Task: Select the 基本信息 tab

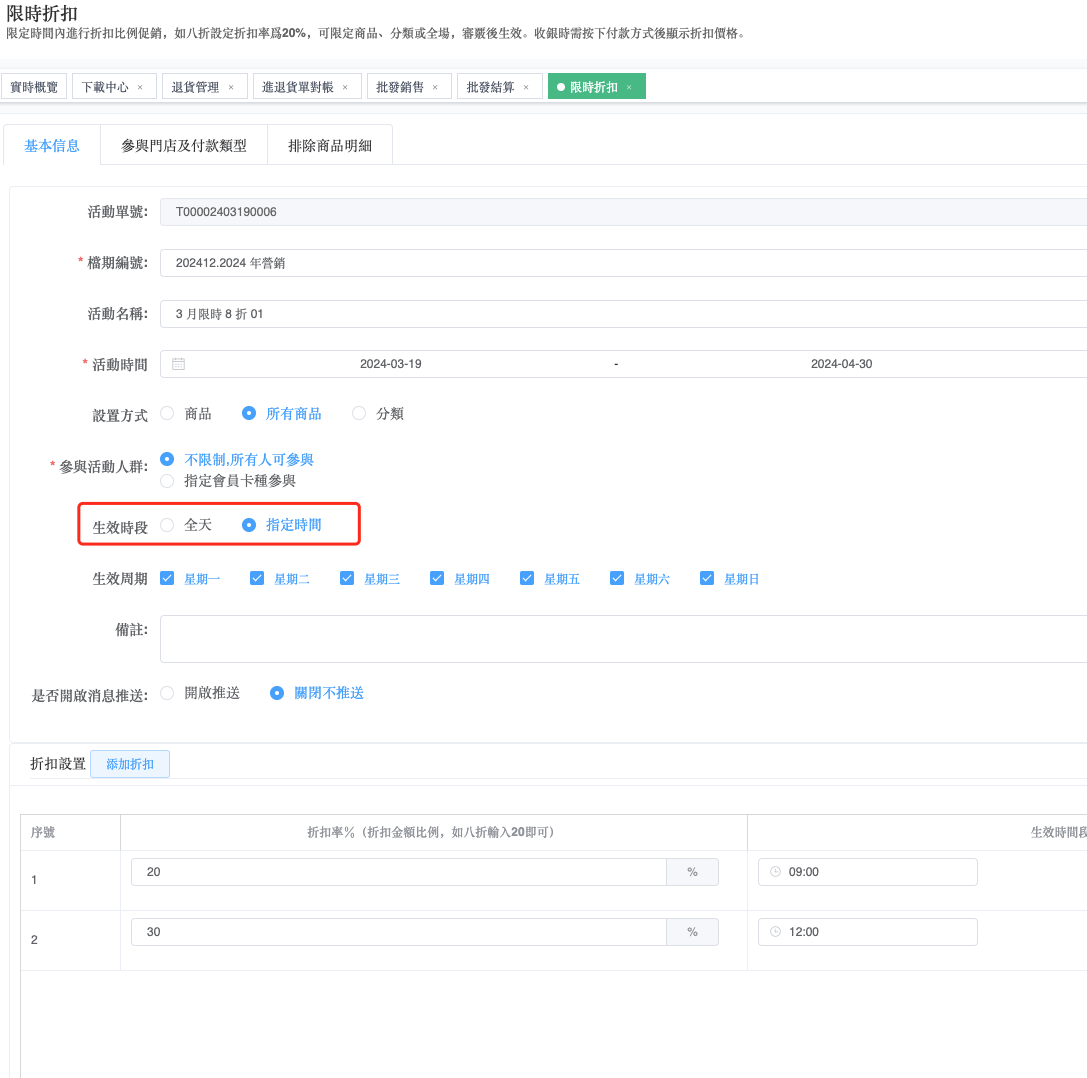Action: tap(52, 146)
